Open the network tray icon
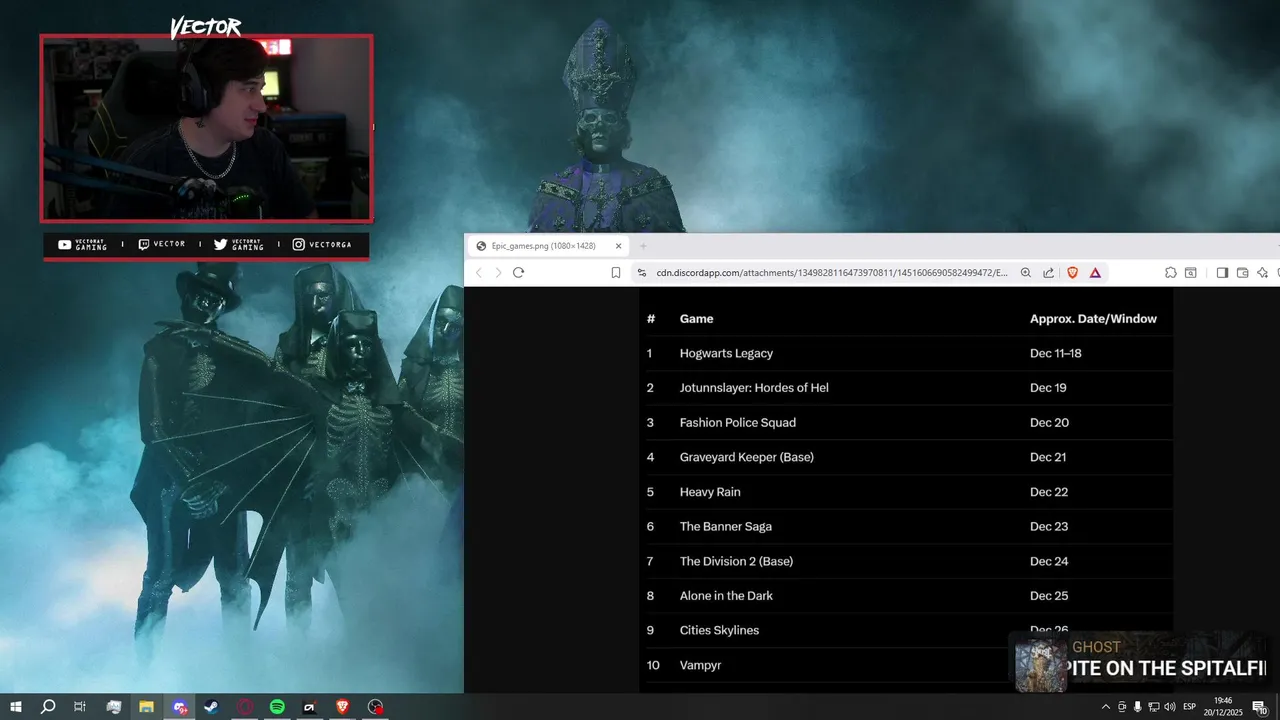 click(x=1153, y=707)
